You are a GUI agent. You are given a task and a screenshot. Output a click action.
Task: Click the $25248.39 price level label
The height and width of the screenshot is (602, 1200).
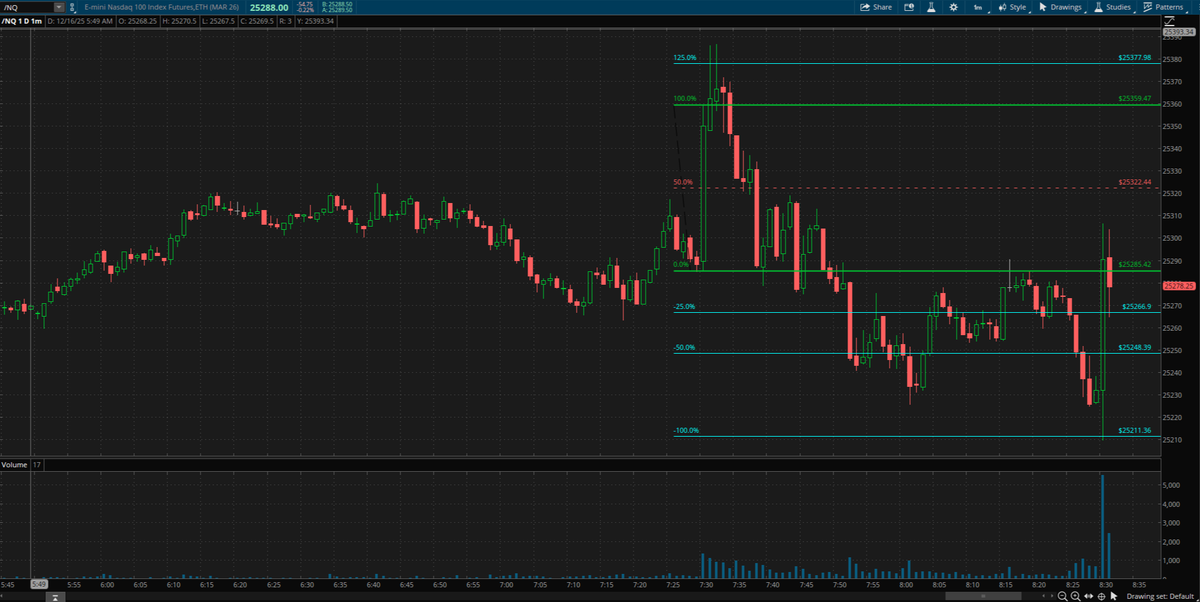1135,347
